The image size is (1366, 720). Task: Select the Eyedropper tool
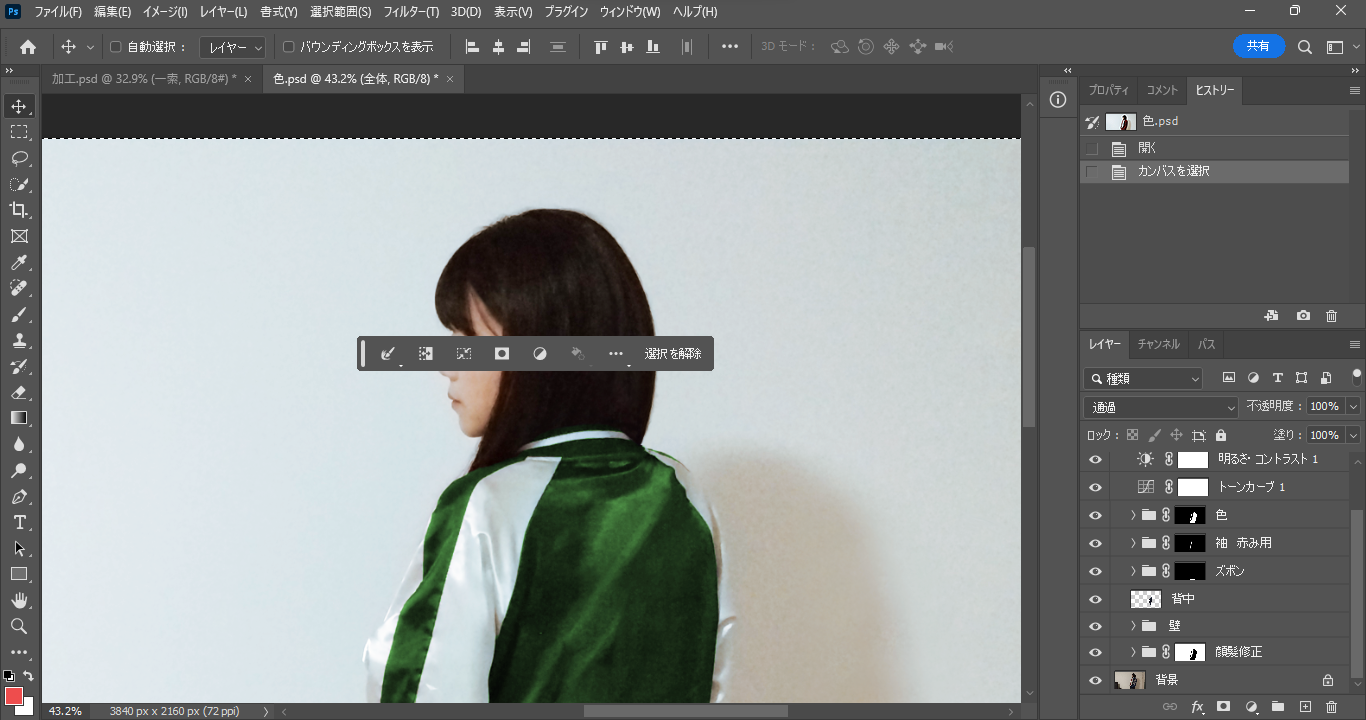click(x=19, y=263)
